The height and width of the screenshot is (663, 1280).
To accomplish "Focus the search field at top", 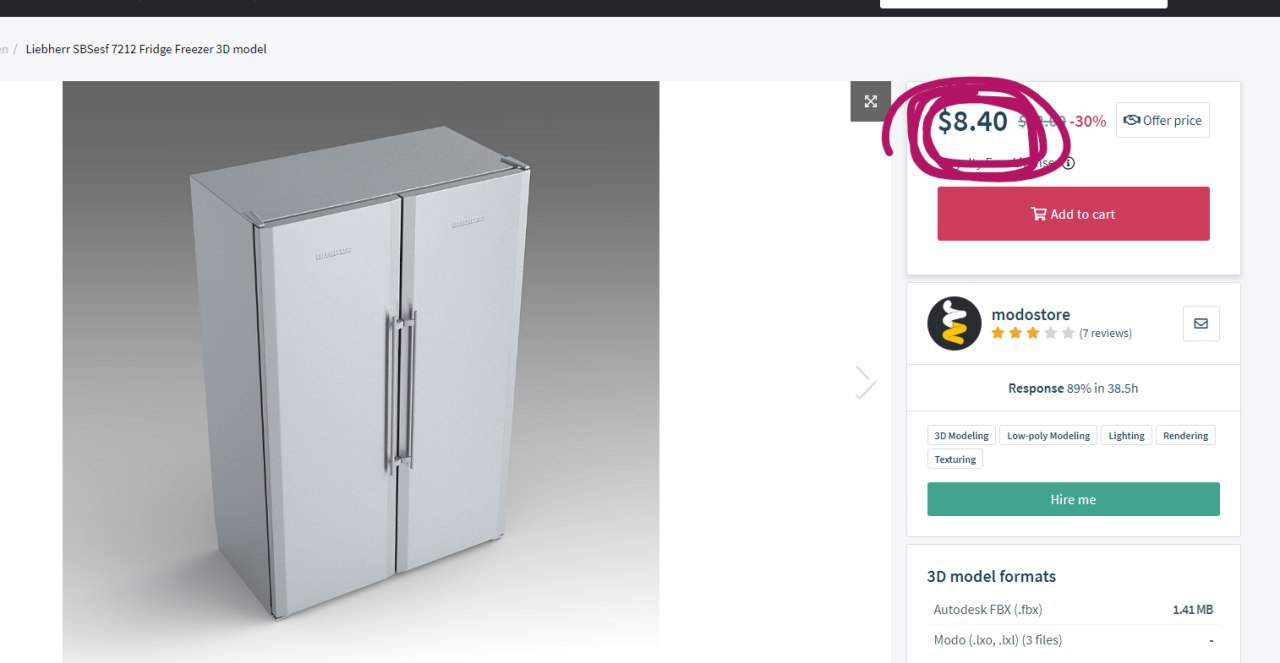I will [1023, 4].
